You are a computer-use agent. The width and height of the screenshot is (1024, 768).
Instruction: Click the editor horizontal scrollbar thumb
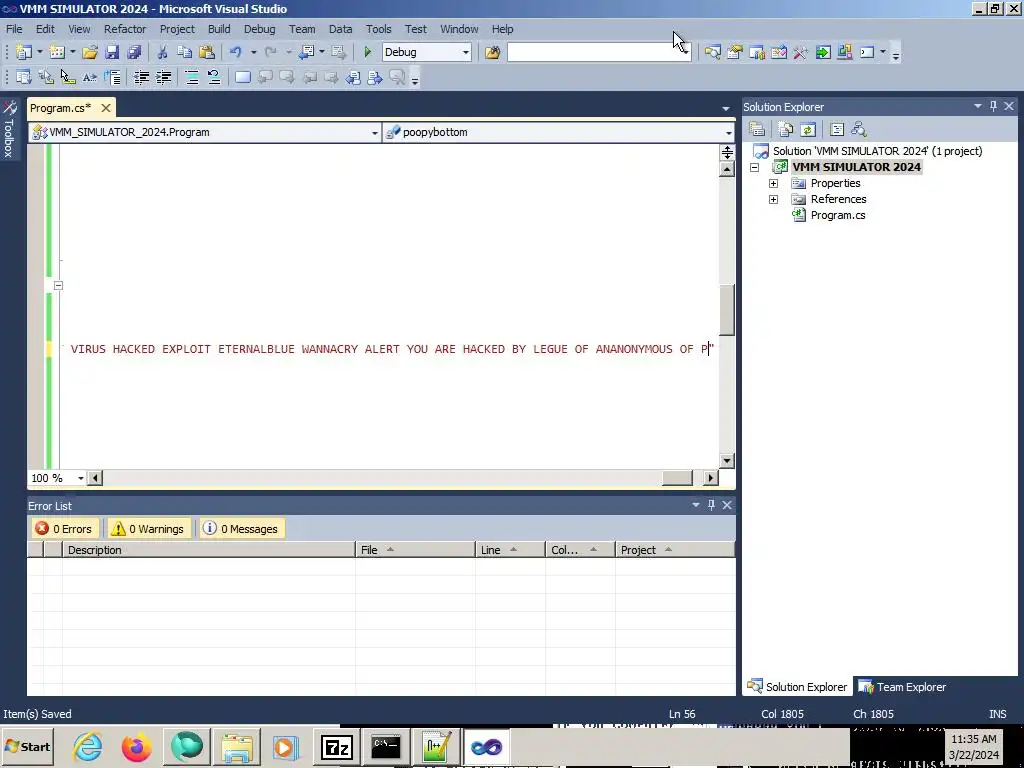coord(677,478)
